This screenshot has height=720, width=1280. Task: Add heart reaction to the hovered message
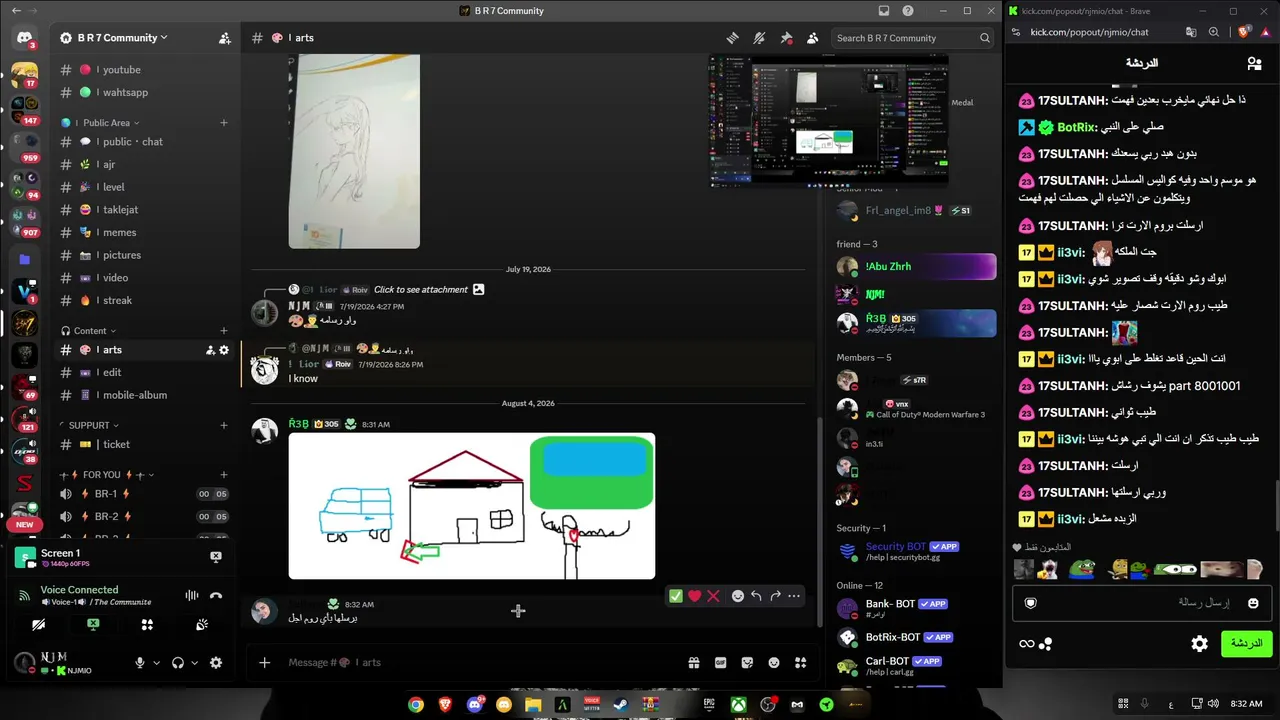pos(694,596)
